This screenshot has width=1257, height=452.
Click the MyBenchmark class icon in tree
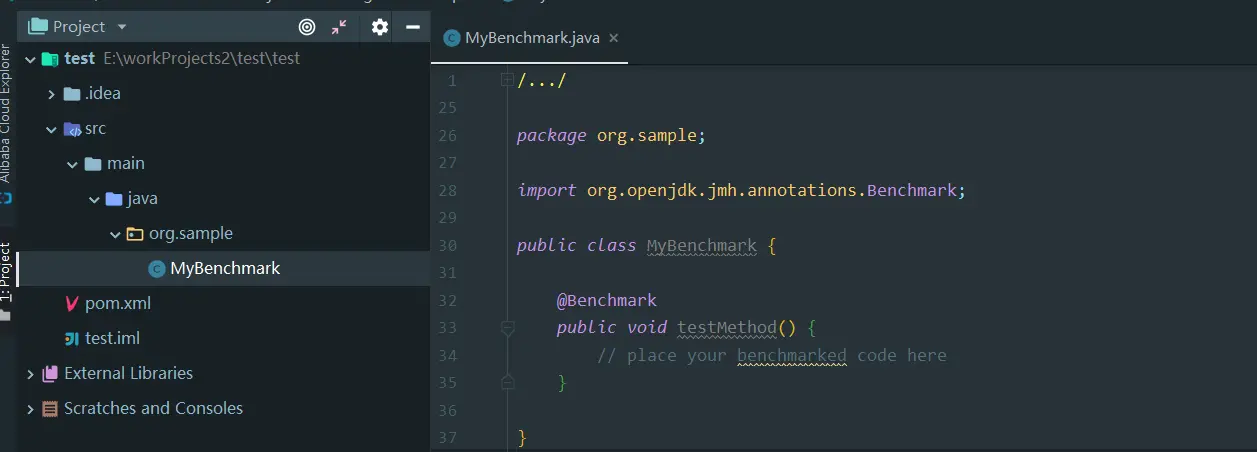coord(156,269)
